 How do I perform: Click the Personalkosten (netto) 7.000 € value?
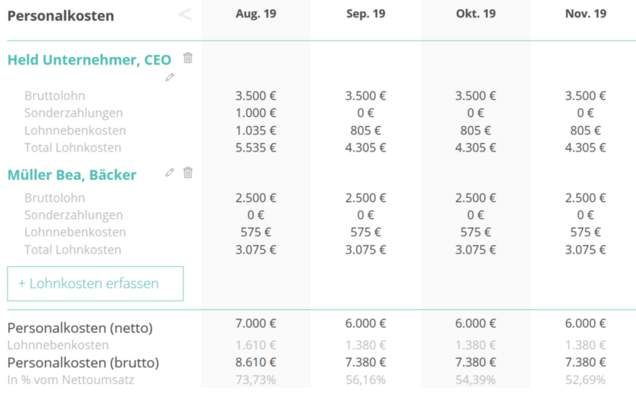point(256,323)
